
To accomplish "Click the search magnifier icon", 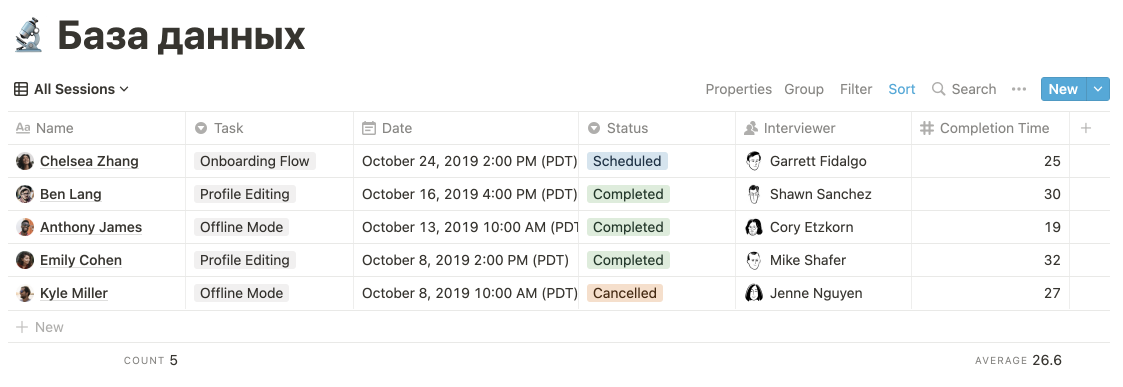I will point(938,89).
